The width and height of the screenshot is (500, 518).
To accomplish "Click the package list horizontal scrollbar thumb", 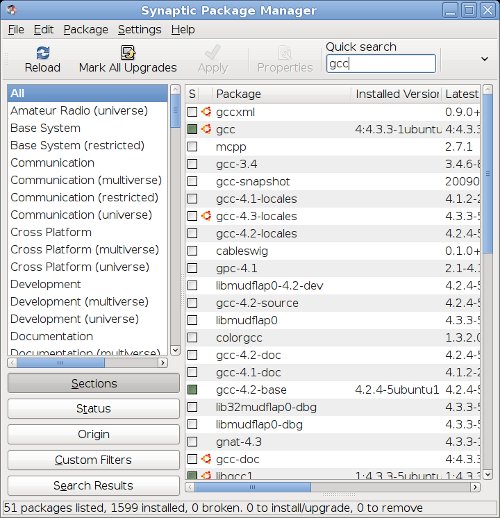I will (252, 487).
